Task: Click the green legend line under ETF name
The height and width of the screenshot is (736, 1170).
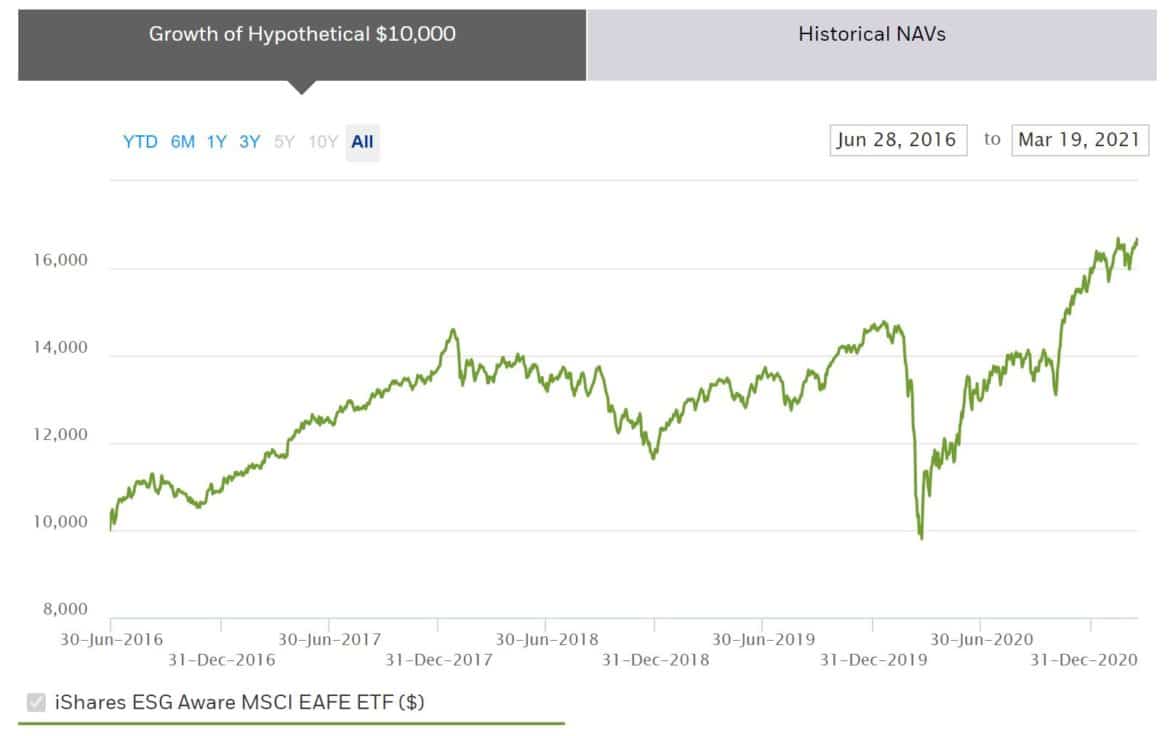Action: [x=291, y=722]
